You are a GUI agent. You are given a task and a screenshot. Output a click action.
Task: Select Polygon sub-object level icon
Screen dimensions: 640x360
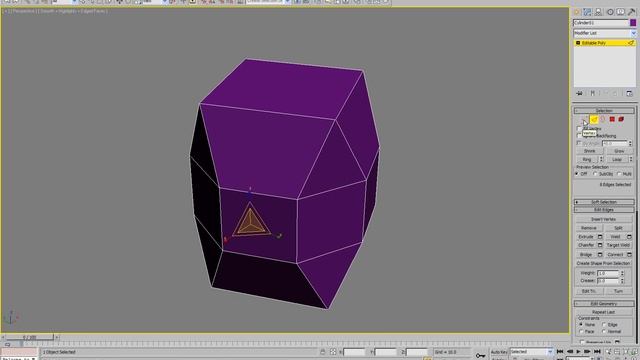(x=612, y=119)
